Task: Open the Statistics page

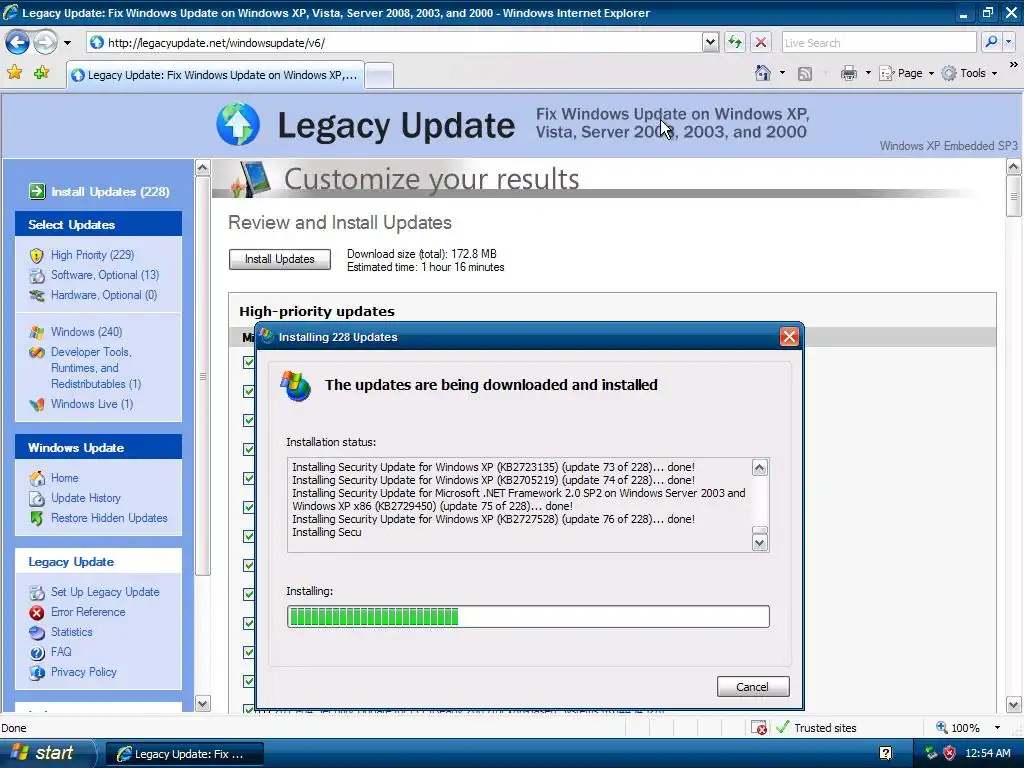Action: (x=72, y=632)
